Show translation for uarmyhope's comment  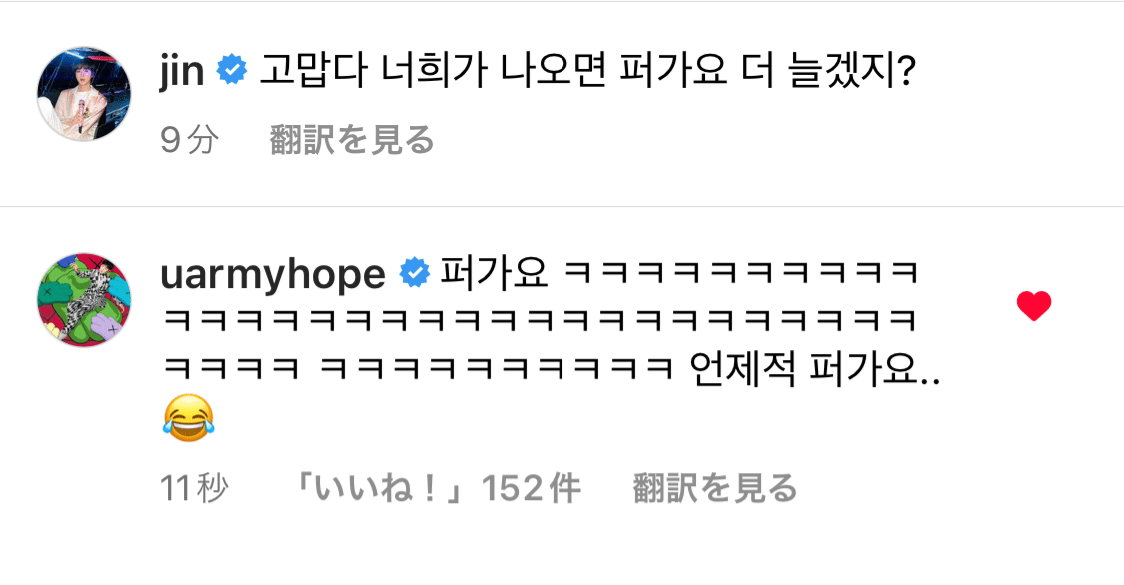[x=715, y=488]
